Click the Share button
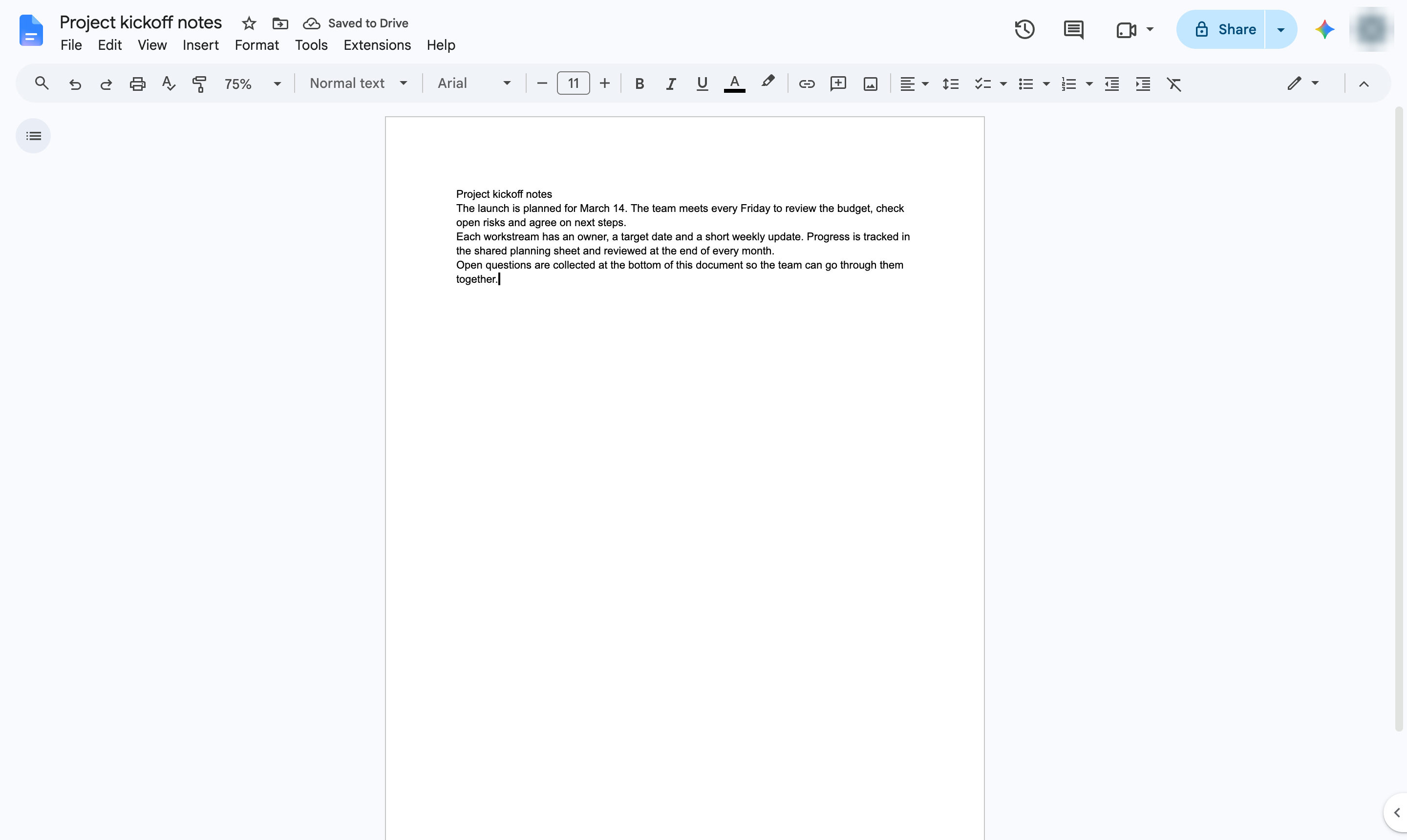Viewport: 1407px width, 840px height. [x=1220, y=29]
